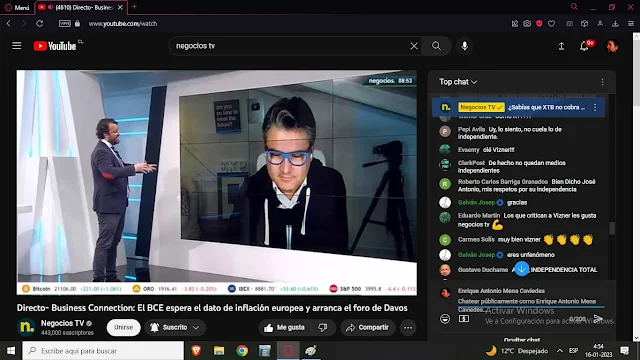The width and height of the screenshot is (640, 360).
Task: Open the Opera Menú button
Action: point(17,7)
